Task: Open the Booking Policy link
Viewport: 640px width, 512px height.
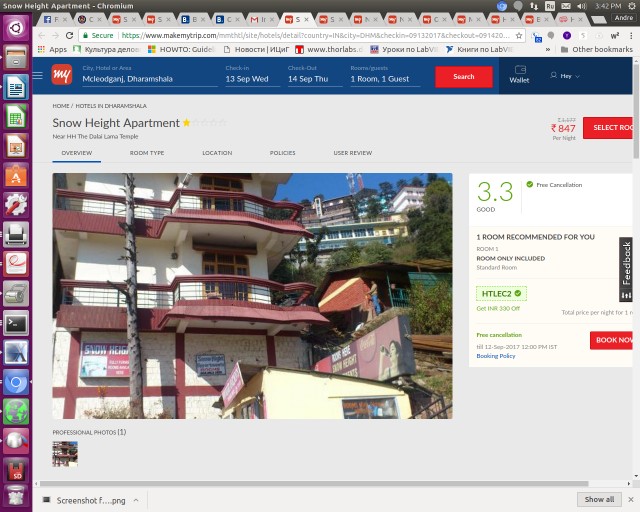Action: click(x=496, y=356)
